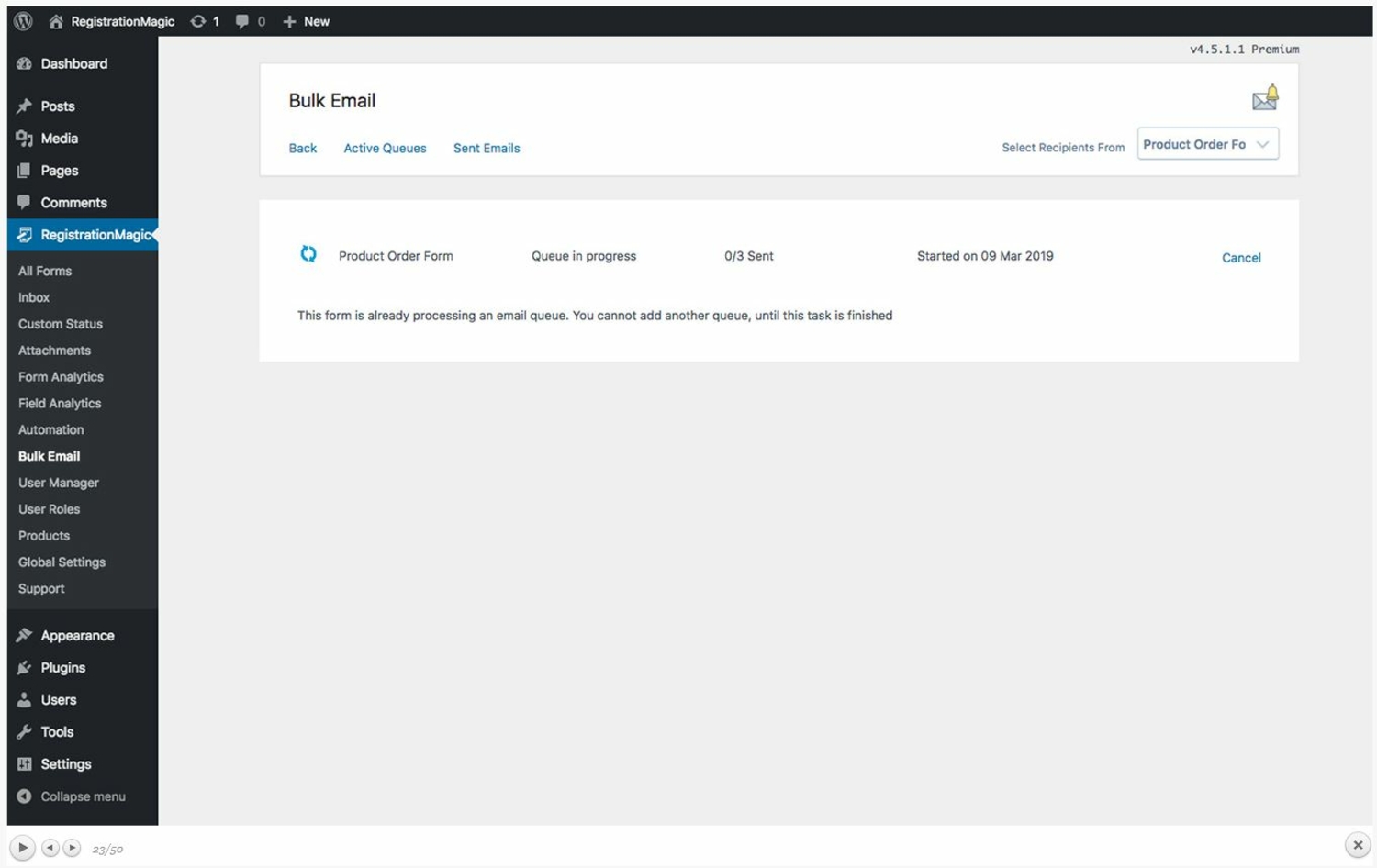Select RegistrationMagic in the sidebar
1377x868 pixels.
click(83, 235)
